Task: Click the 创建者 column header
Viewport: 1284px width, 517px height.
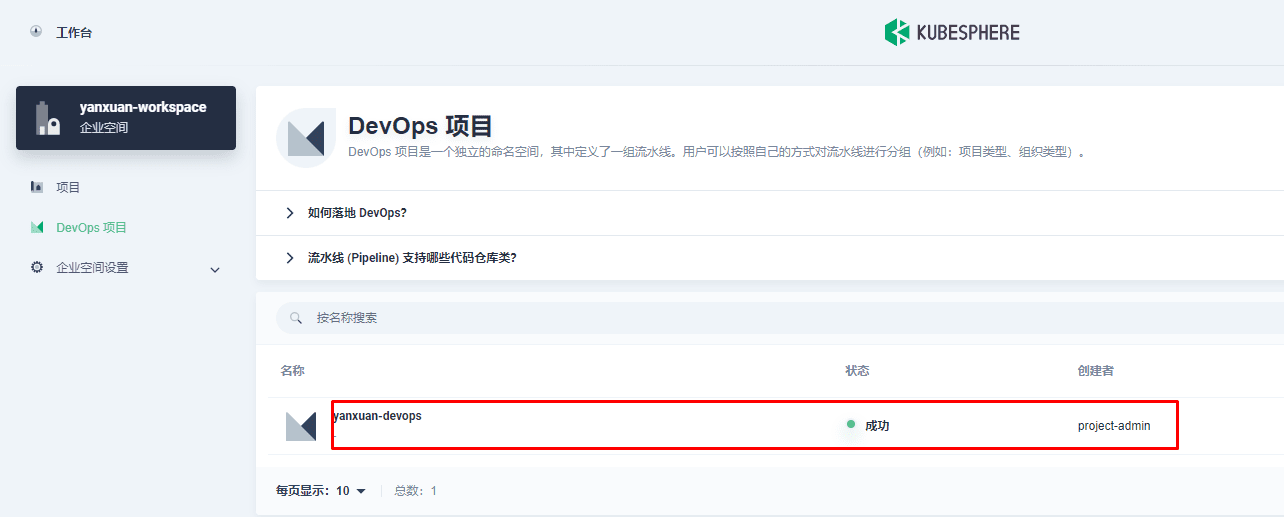Action: 1096,371
